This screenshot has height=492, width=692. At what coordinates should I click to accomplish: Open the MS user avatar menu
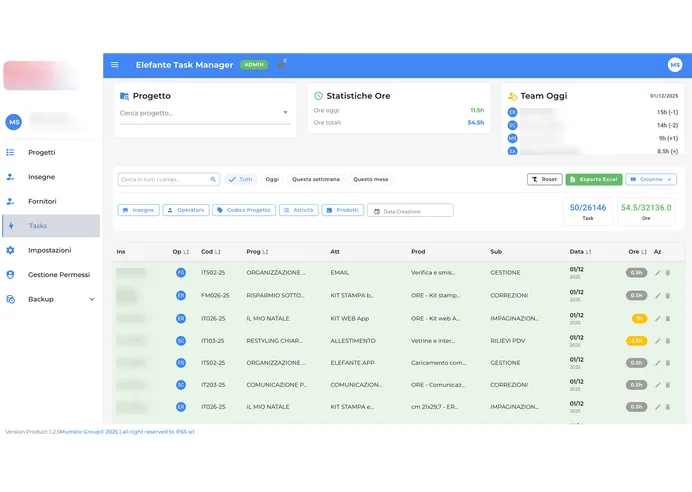(675, 65)
